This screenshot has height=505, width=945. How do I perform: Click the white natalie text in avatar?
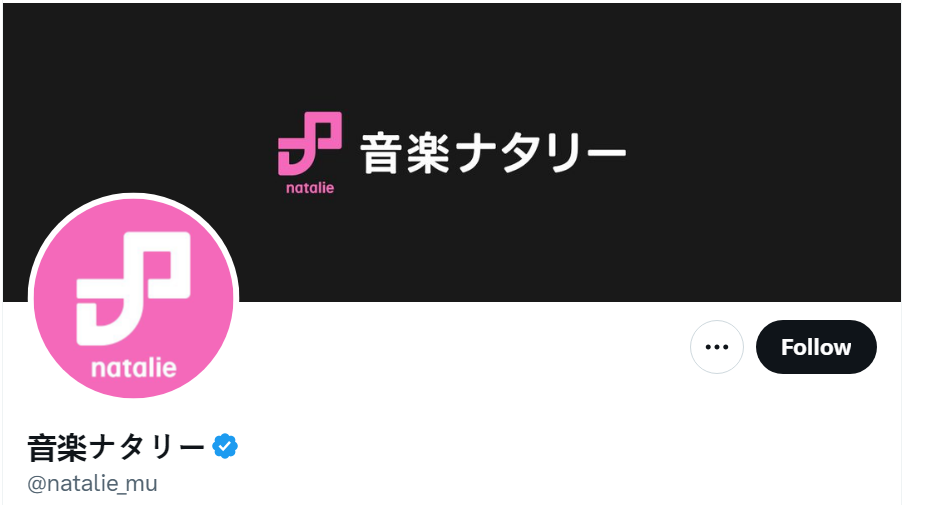tap(134, 368)
